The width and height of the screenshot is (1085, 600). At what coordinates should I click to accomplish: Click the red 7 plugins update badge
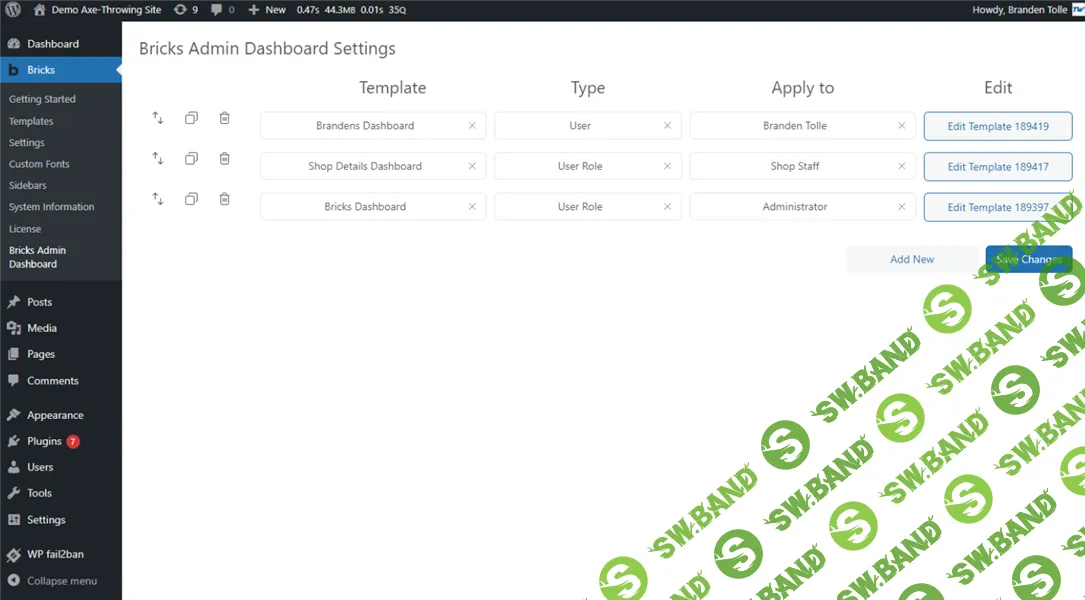point(73,441)
